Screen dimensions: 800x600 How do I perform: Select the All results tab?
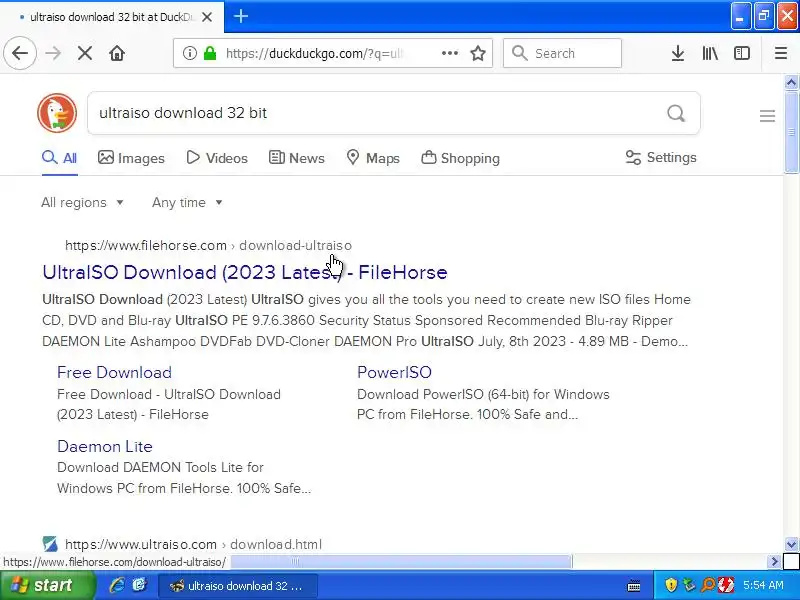point(60,158)
